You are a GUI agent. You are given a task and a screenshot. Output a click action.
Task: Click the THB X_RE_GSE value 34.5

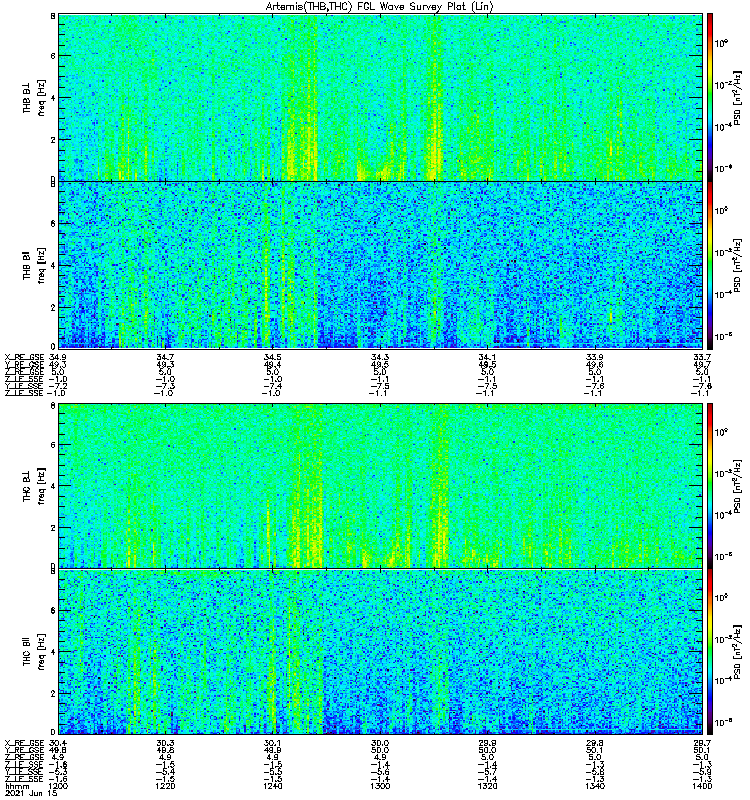coord(272,357)
